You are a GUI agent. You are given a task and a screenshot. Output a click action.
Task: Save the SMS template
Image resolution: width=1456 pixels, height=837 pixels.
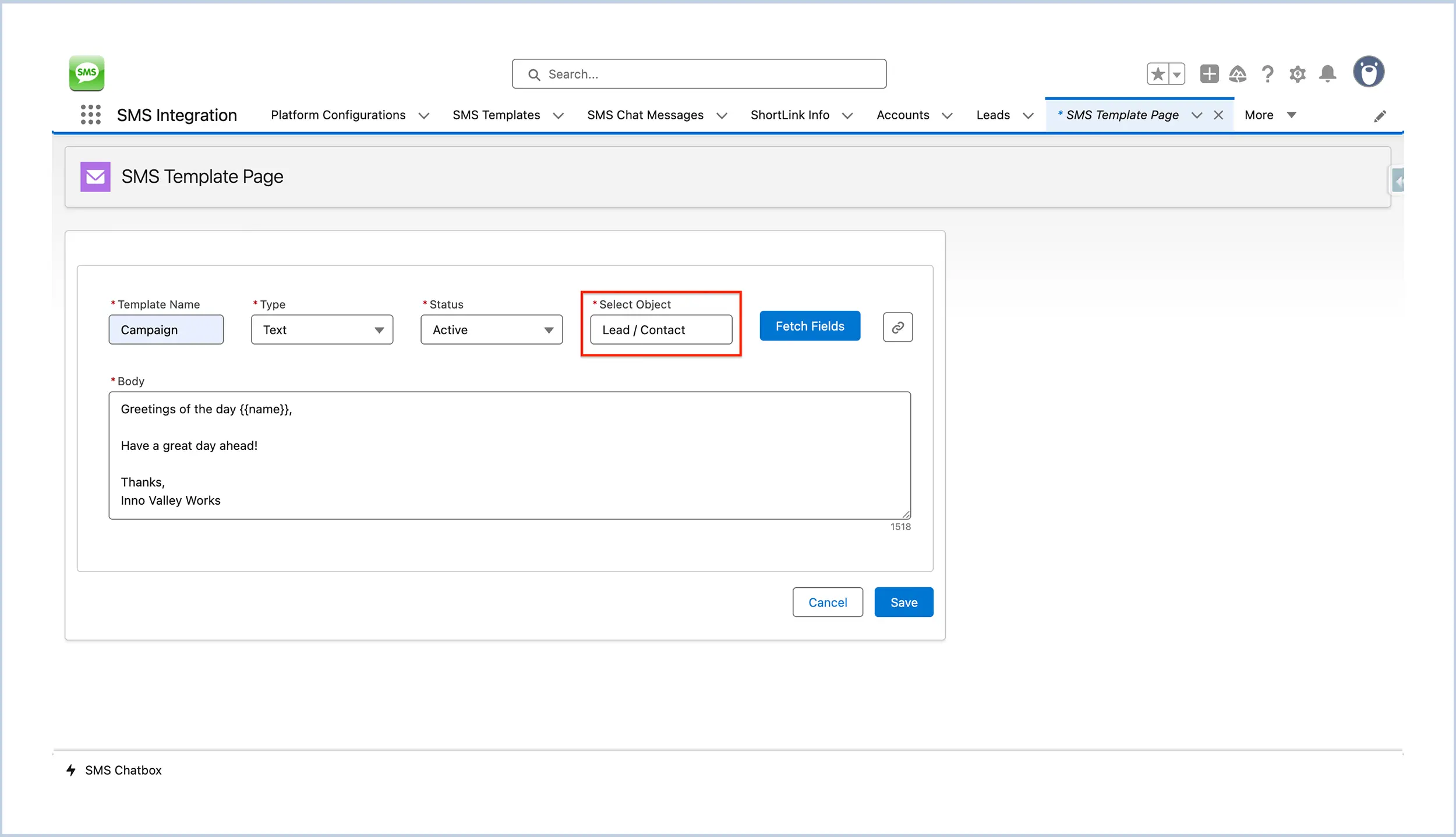(x=903, y=602)
